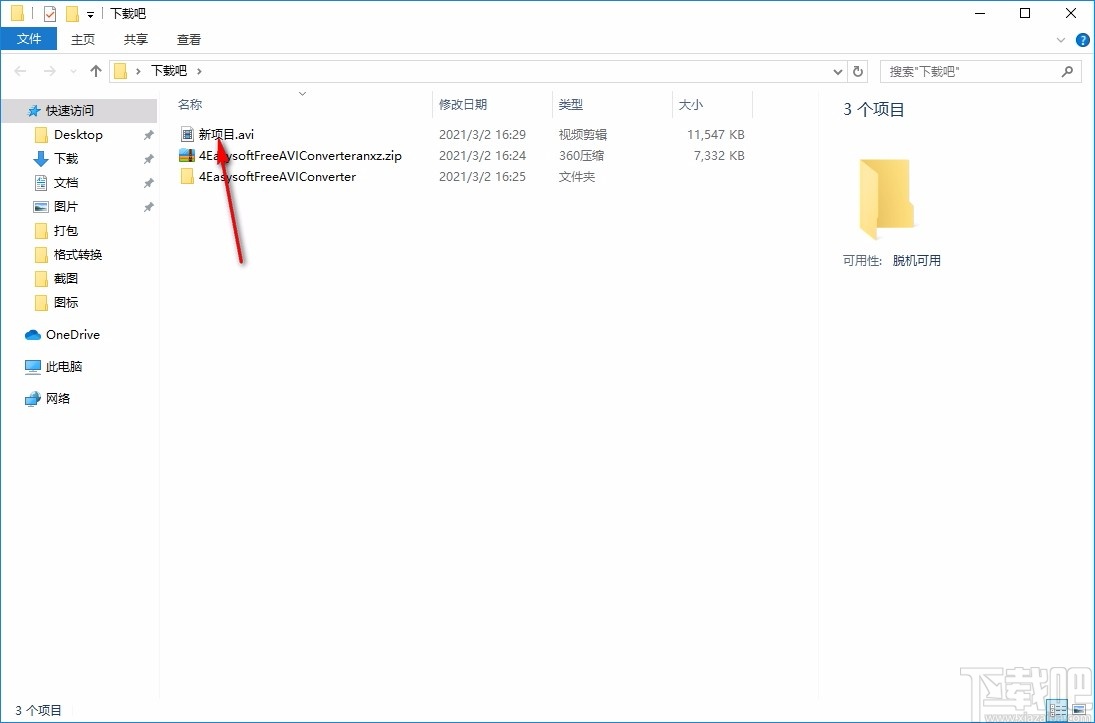Refresh the folder with the refresh icon
The height and width of the screenshot is (723, 1095).
pos(858,70)
